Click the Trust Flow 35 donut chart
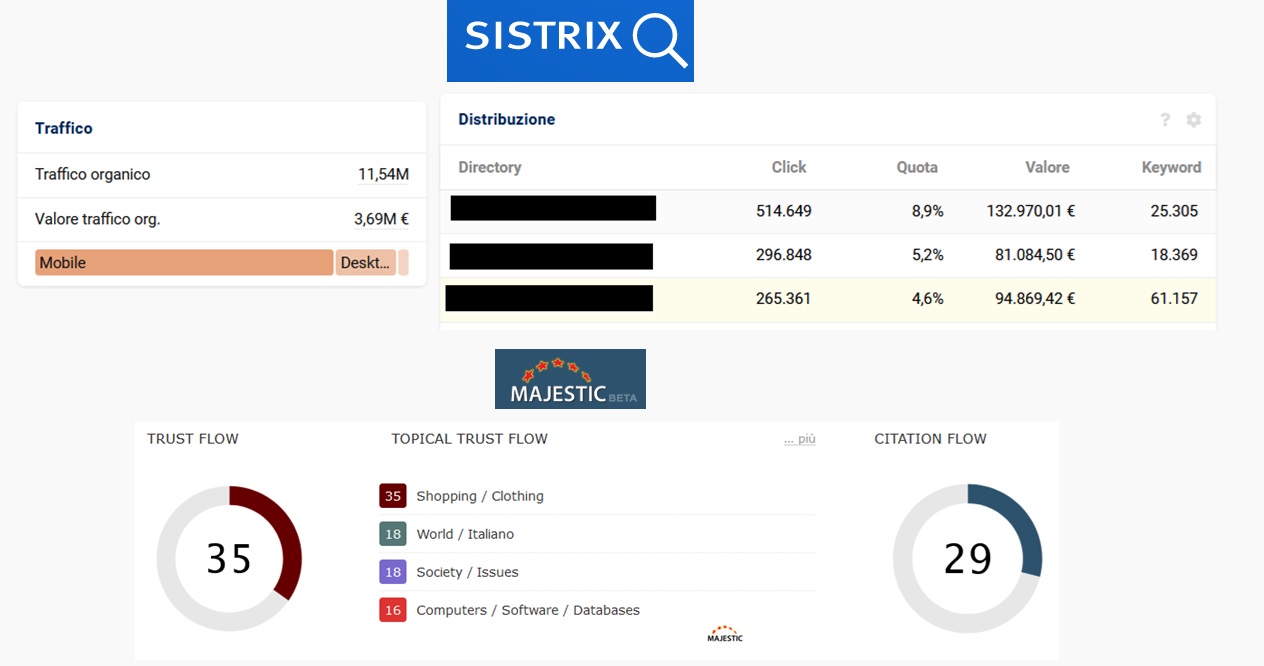The width and height of the screenshot is (1264, 666). 229,558
